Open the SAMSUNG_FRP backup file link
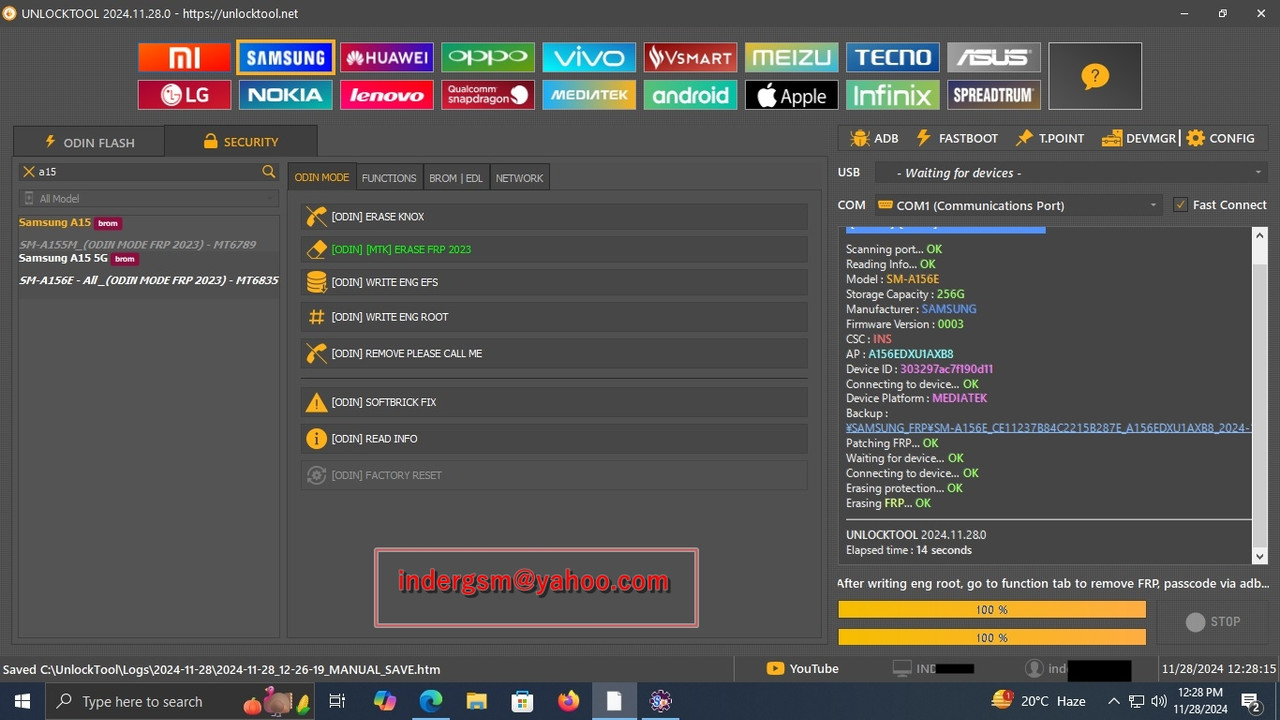Screen dimensions: 1280x720 point(1048,428)
